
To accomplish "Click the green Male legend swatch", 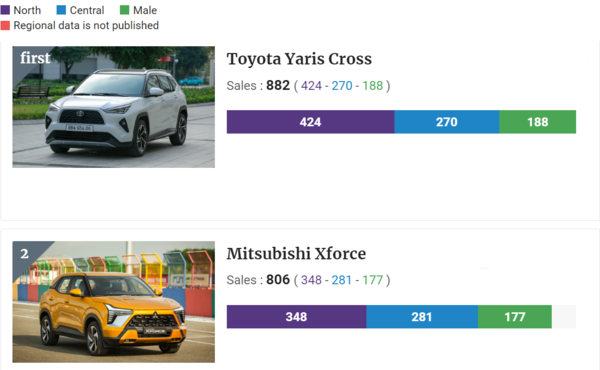I will (x=124, y=10).
